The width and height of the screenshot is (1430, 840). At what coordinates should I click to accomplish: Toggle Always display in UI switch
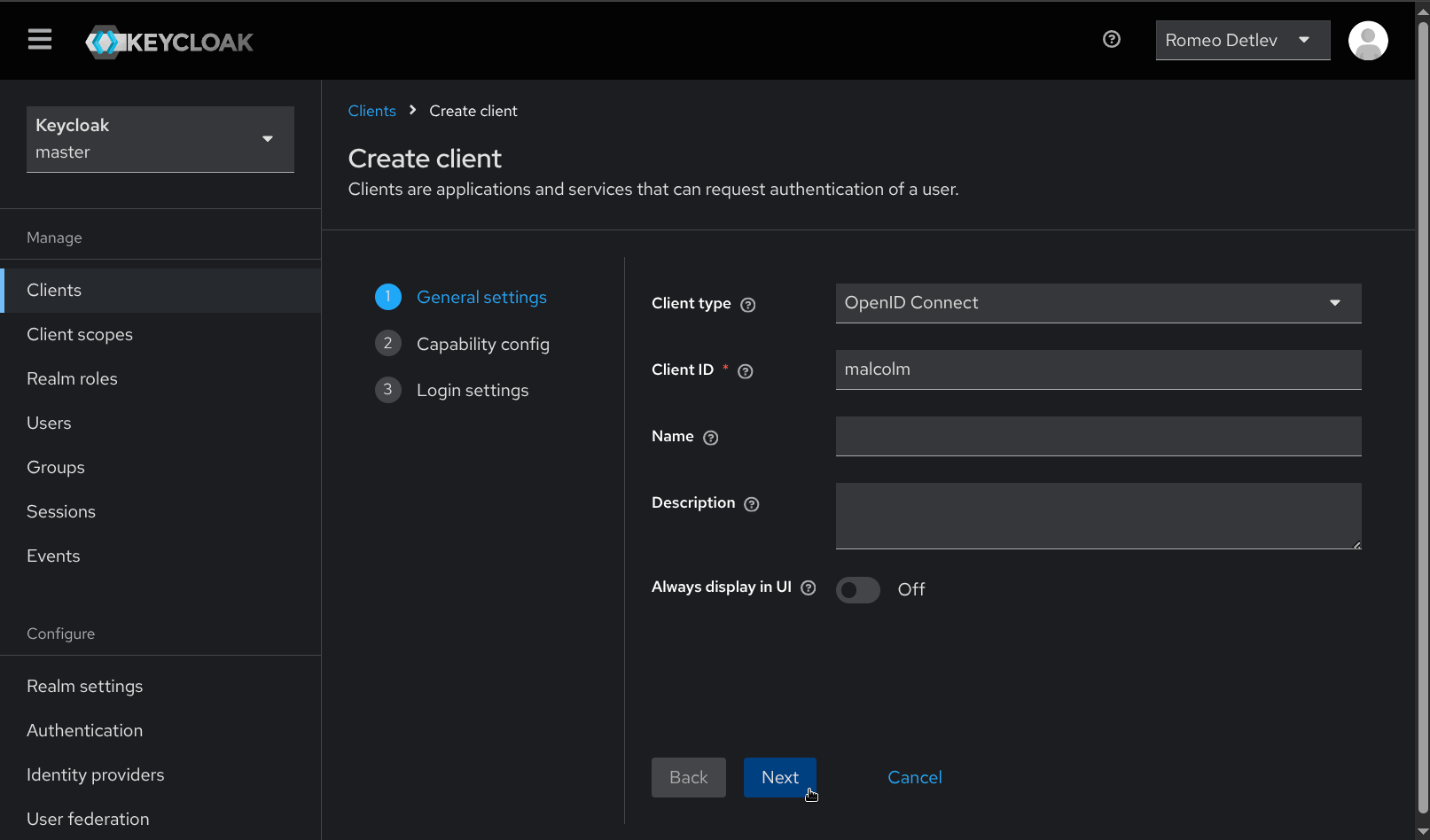tap(858, 590)
